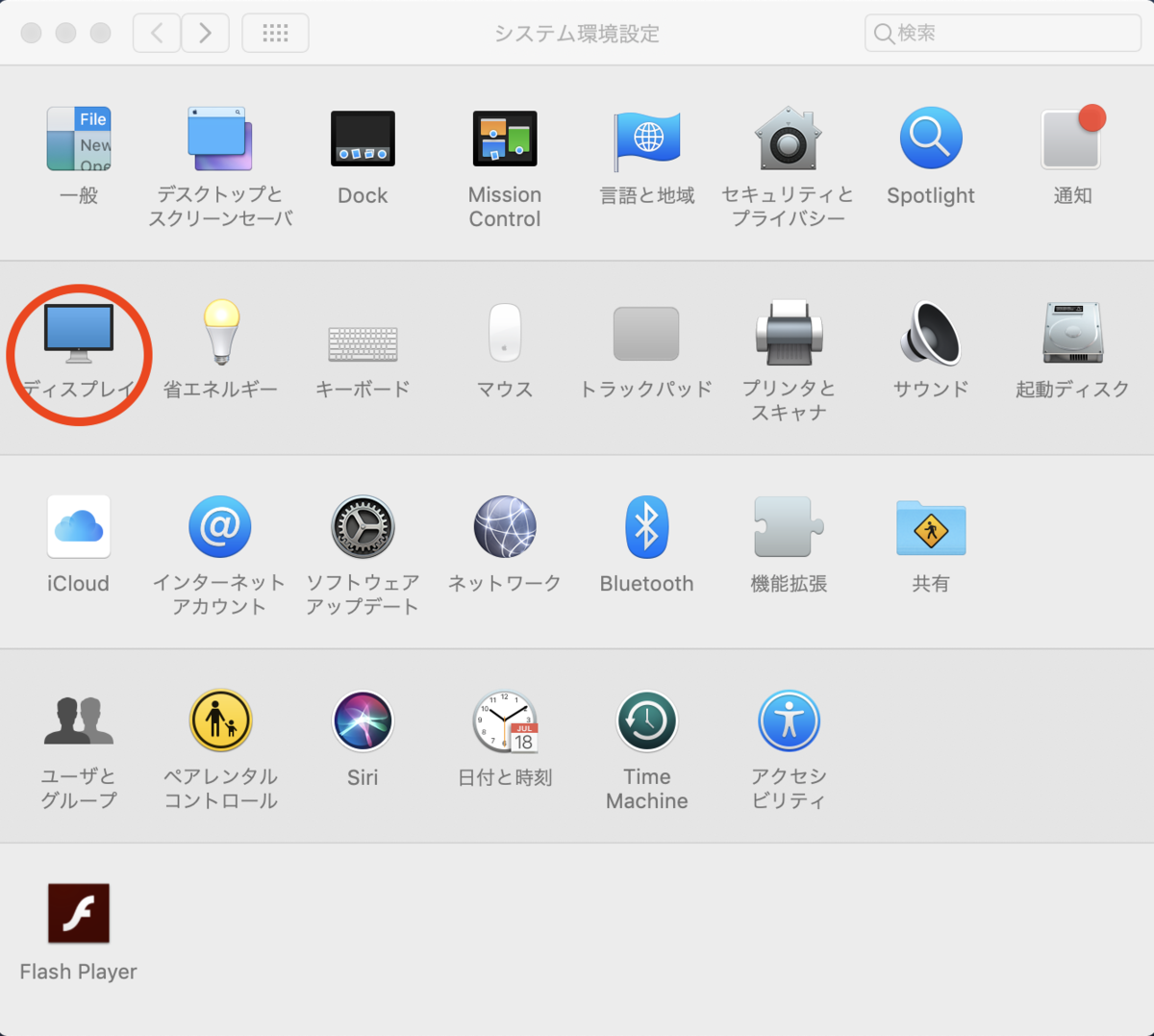
Task: Open Time Machine preferences icon
Action: [647, 720]
